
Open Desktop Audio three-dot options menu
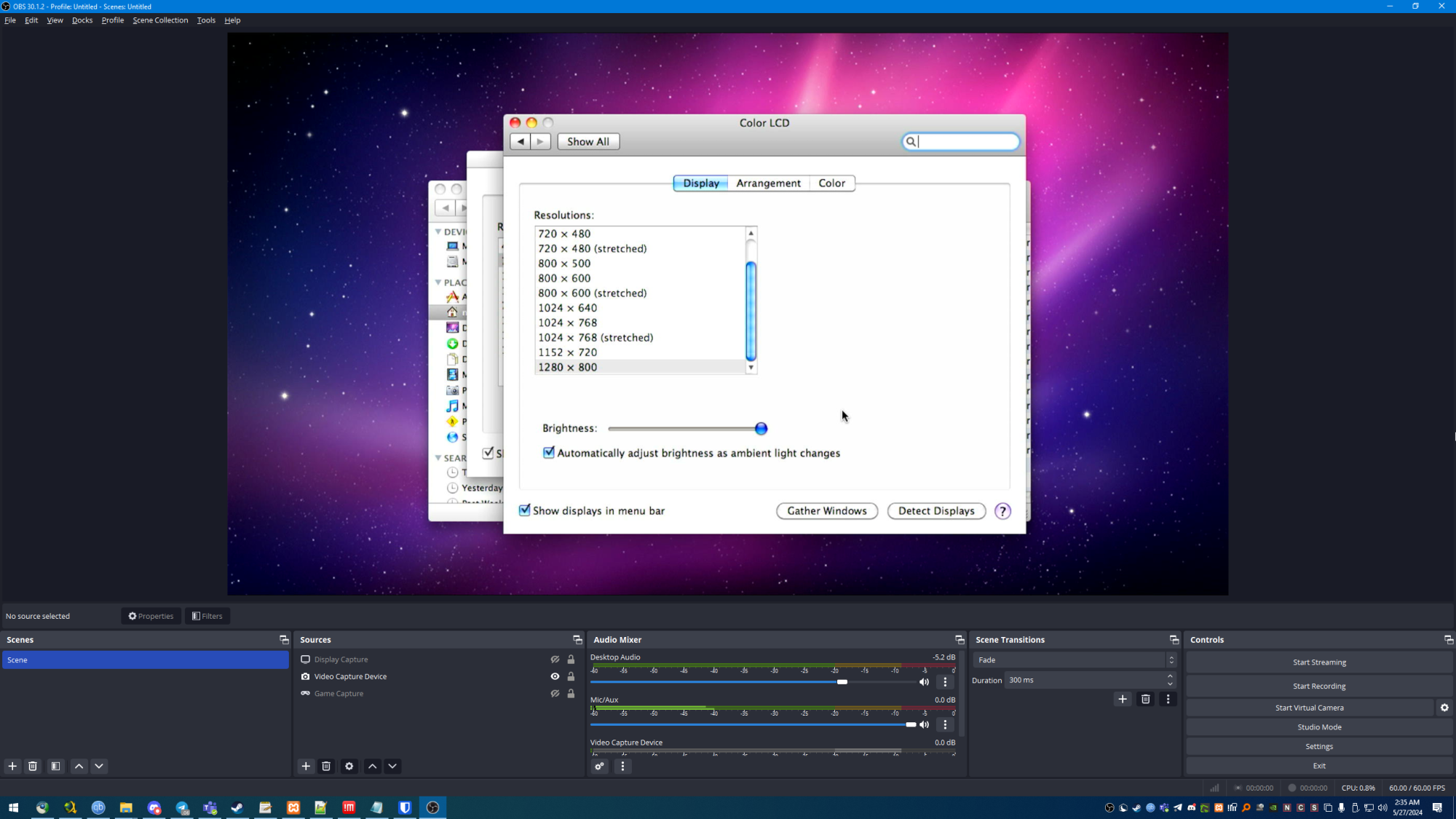(x=945, y=682)
